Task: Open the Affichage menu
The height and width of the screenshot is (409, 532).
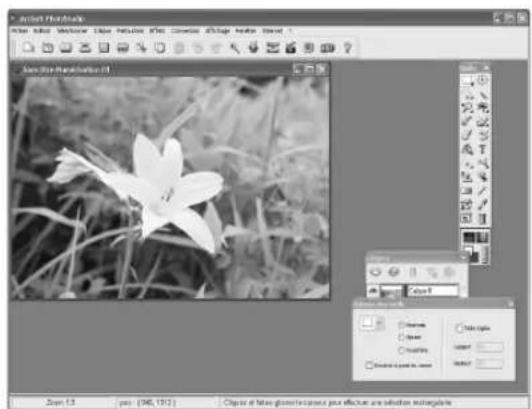Action: point(218,31)
